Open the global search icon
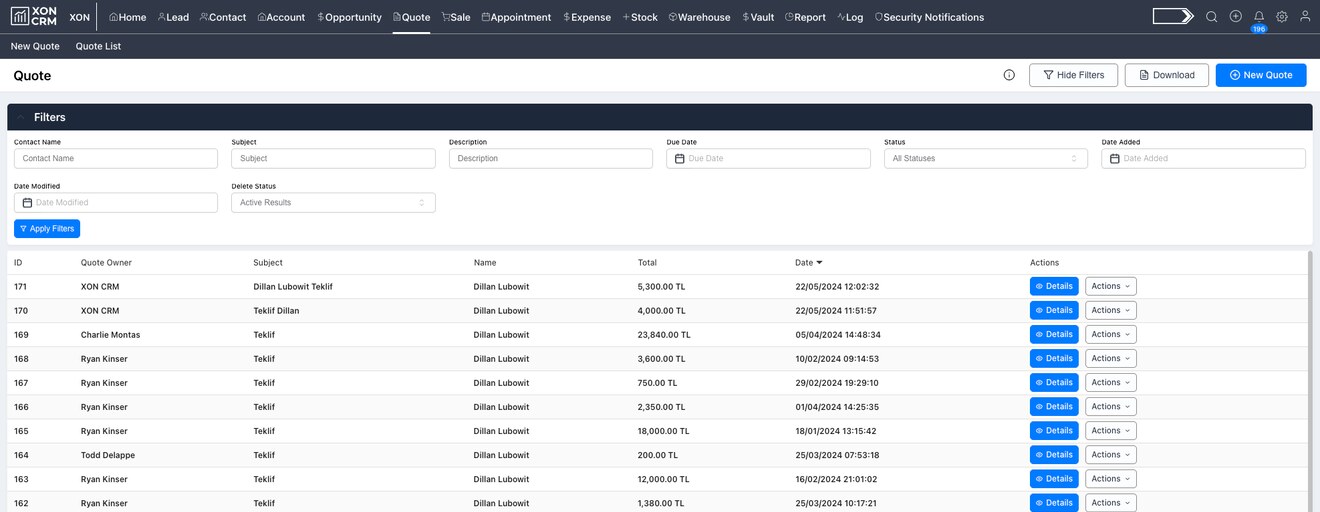Image resolution: width=1320 pixels, height=512 pixels. point(1211,17)
